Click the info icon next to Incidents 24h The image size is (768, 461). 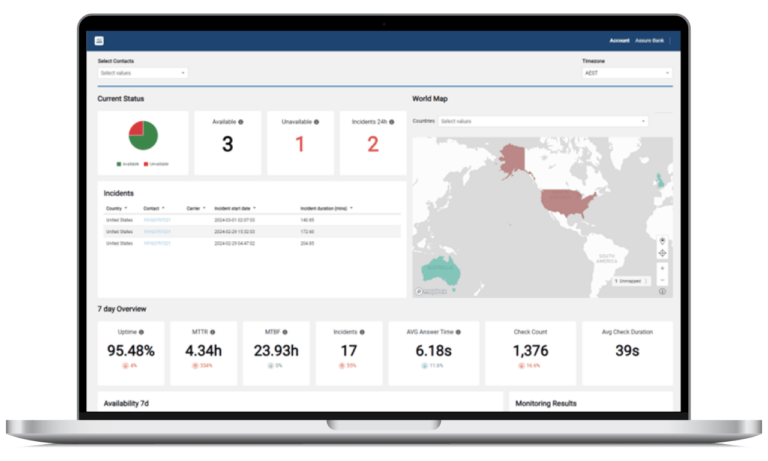coord(391,122)
